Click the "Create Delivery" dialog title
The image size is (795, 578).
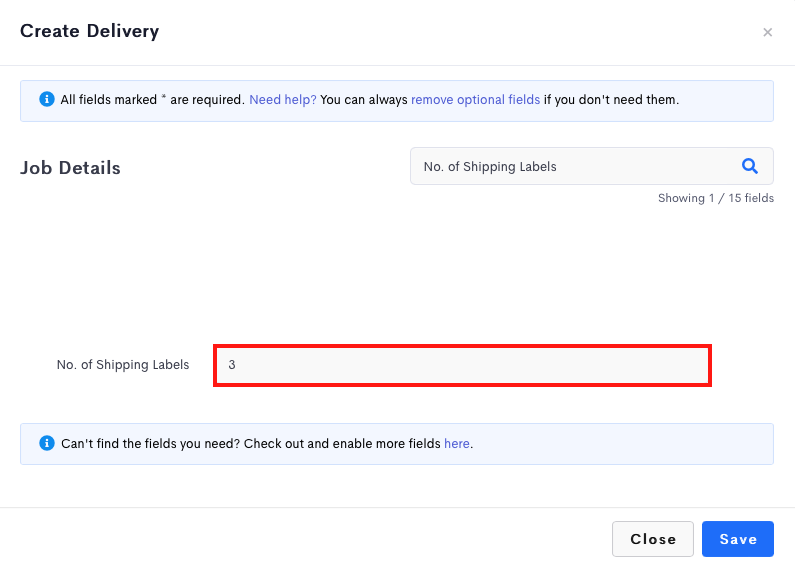[90, 31]
